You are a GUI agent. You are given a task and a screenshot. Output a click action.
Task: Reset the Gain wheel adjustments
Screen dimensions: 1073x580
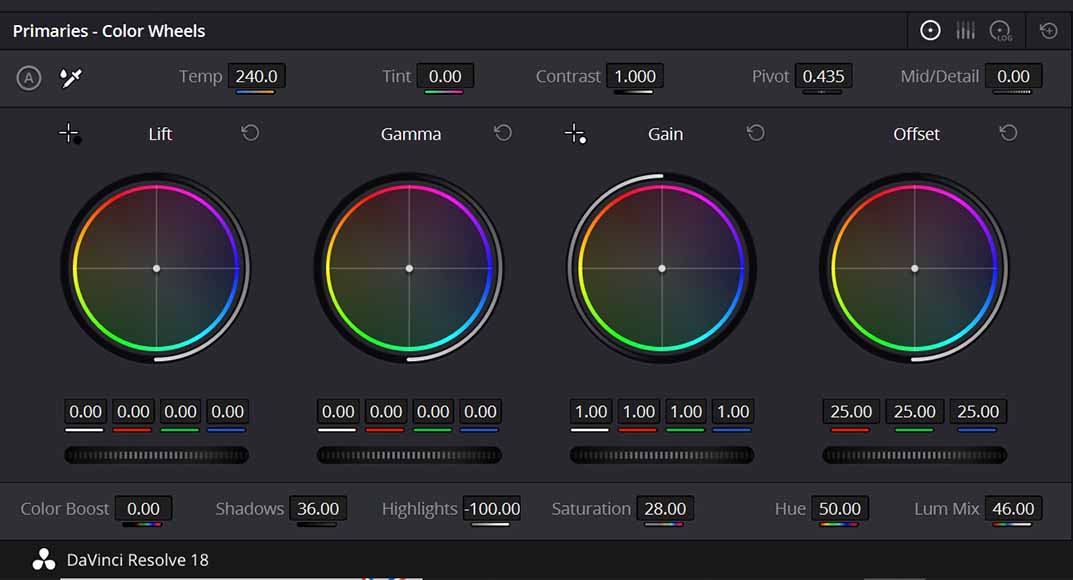pyautogui.click(x=756, y=131)
